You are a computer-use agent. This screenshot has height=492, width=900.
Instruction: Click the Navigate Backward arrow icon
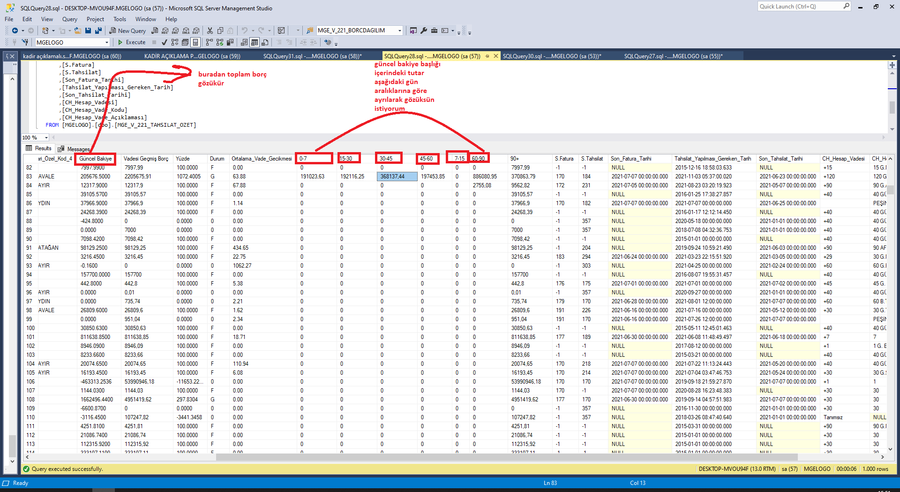point(14,30)
